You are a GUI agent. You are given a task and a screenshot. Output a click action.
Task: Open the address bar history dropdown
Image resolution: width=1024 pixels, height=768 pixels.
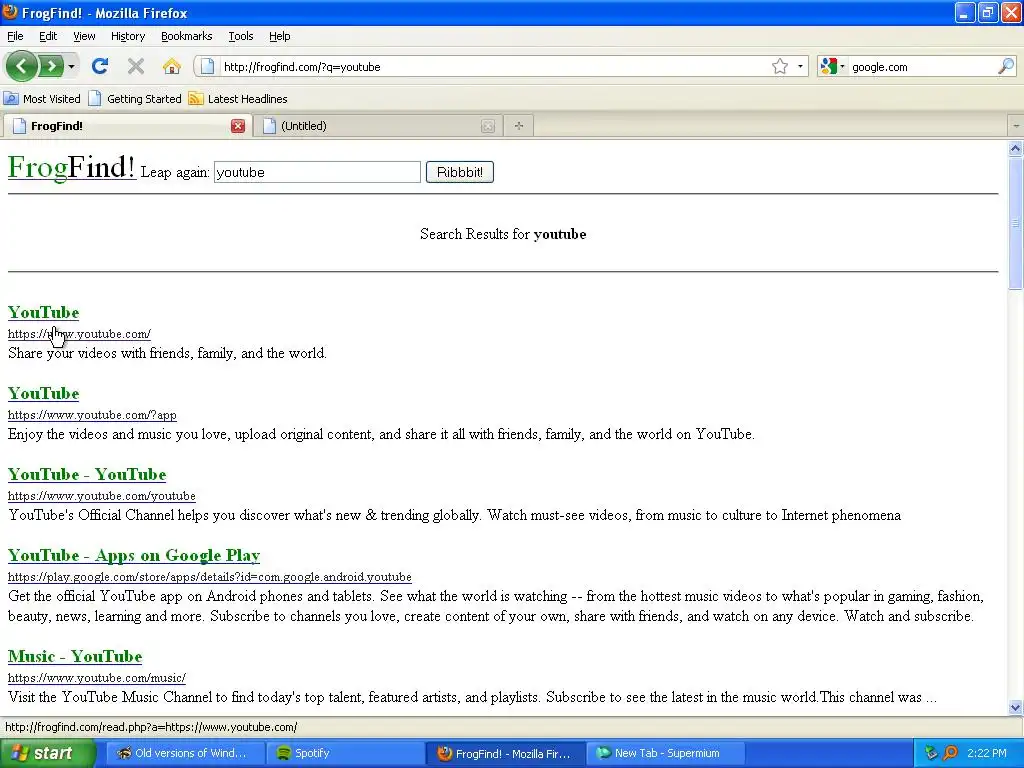pyautogui.click(x=800, y=66)
